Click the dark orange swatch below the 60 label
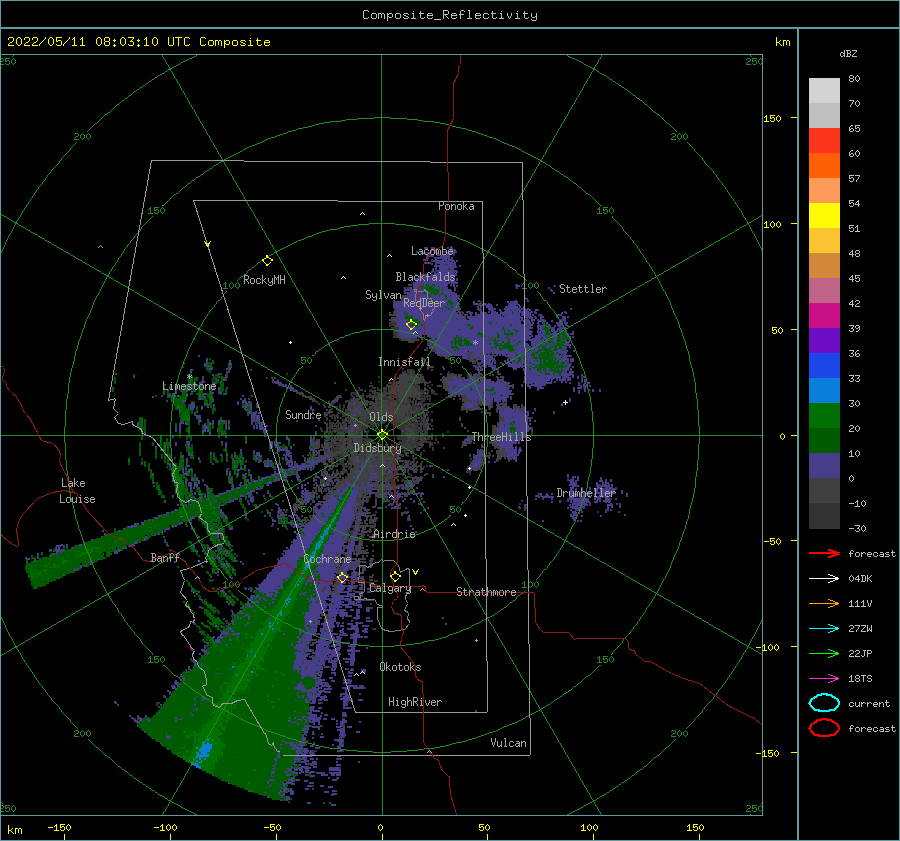 pyautogui.click(x=824, y=166)
